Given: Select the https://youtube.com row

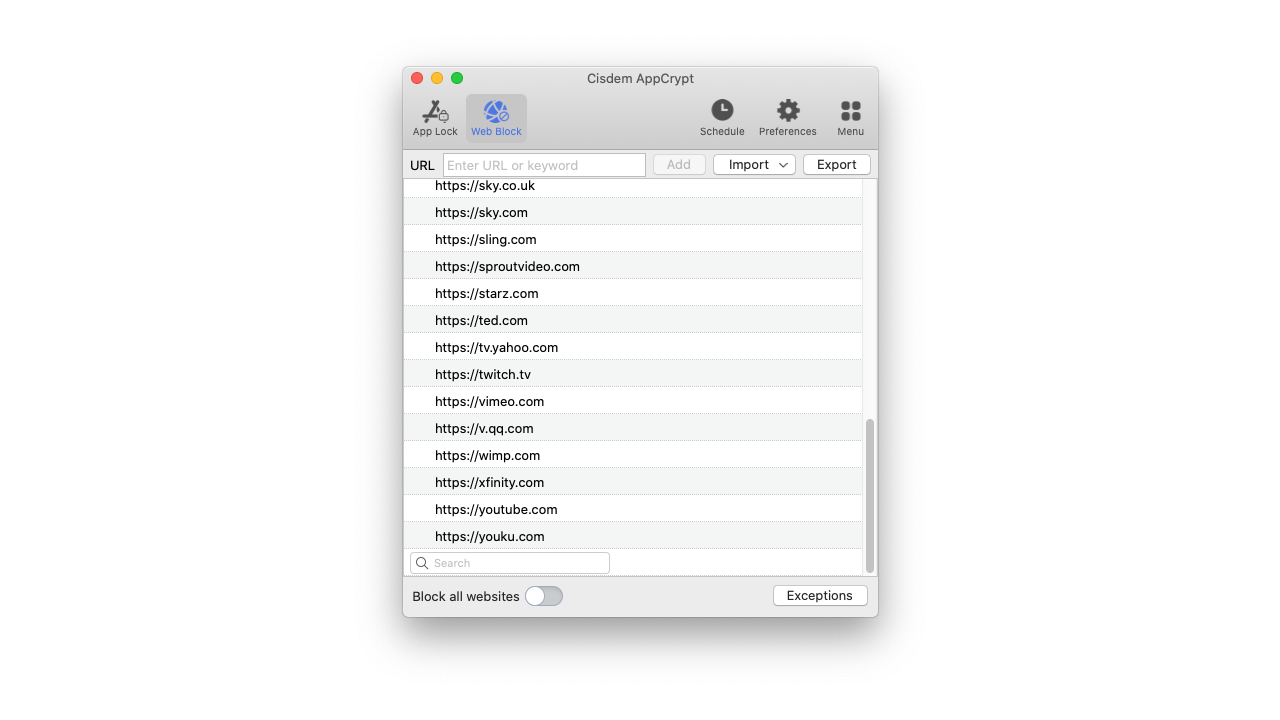Looking at the screenshot, I should [633, 509].
